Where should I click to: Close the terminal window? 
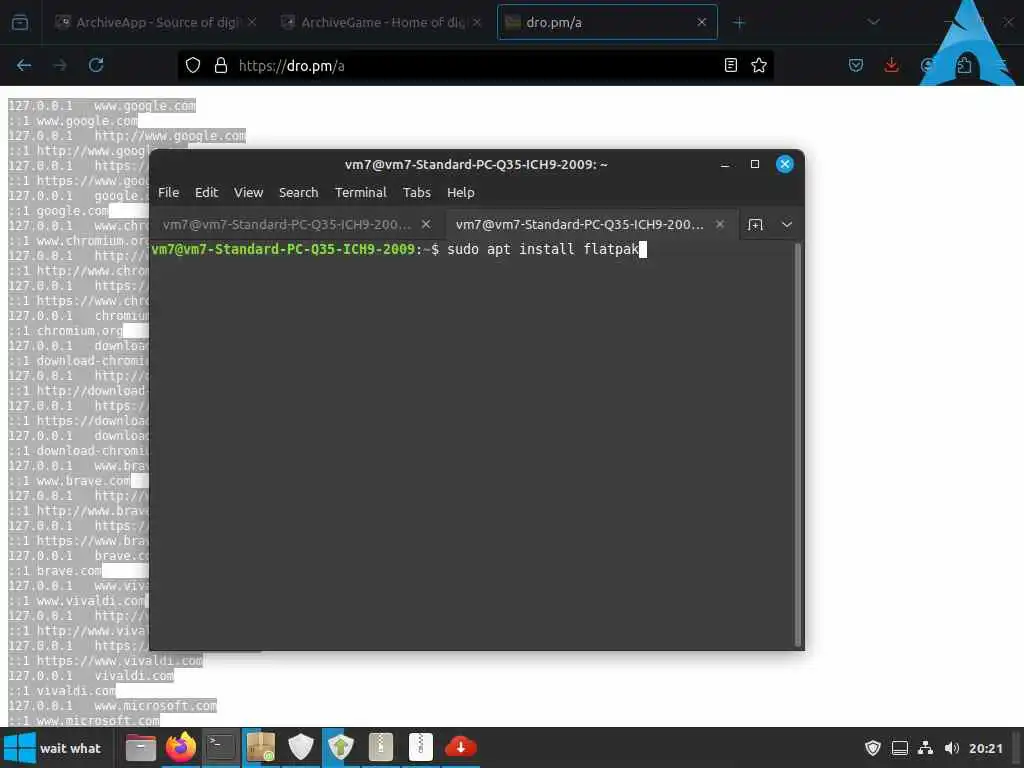tap(785, 165)
